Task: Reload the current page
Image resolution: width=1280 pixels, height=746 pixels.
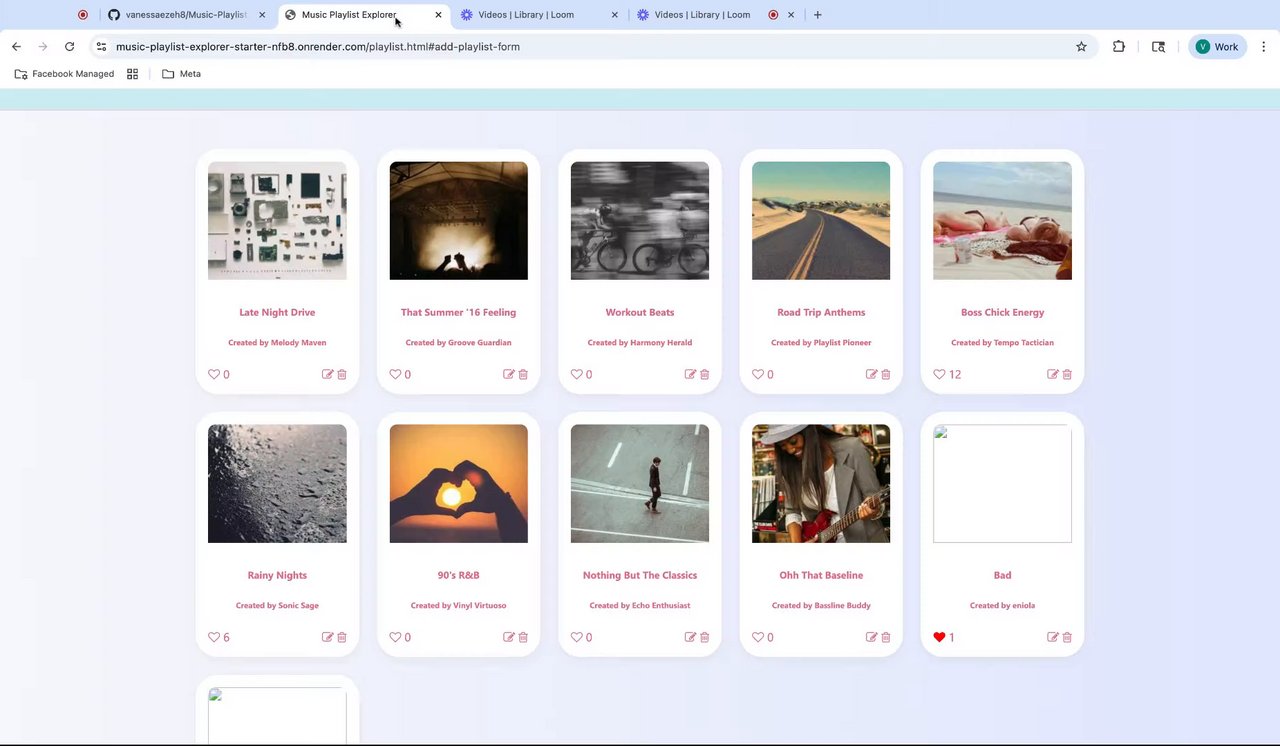Action: [69, 46]
